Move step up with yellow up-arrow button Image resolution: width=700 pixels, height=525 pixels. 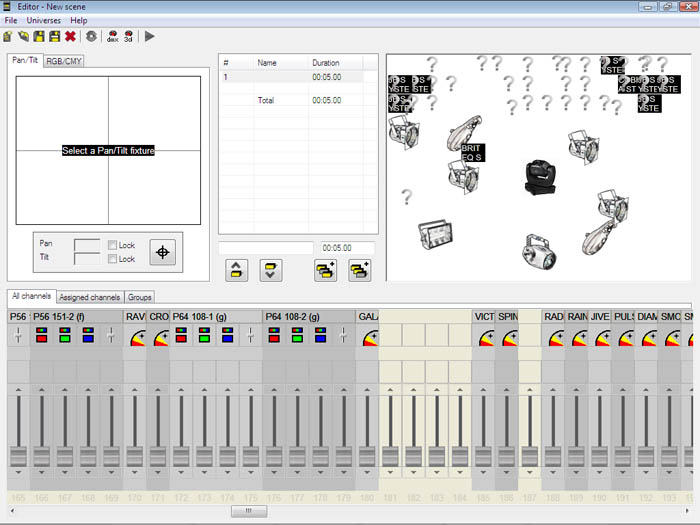[x=237, y=269]
